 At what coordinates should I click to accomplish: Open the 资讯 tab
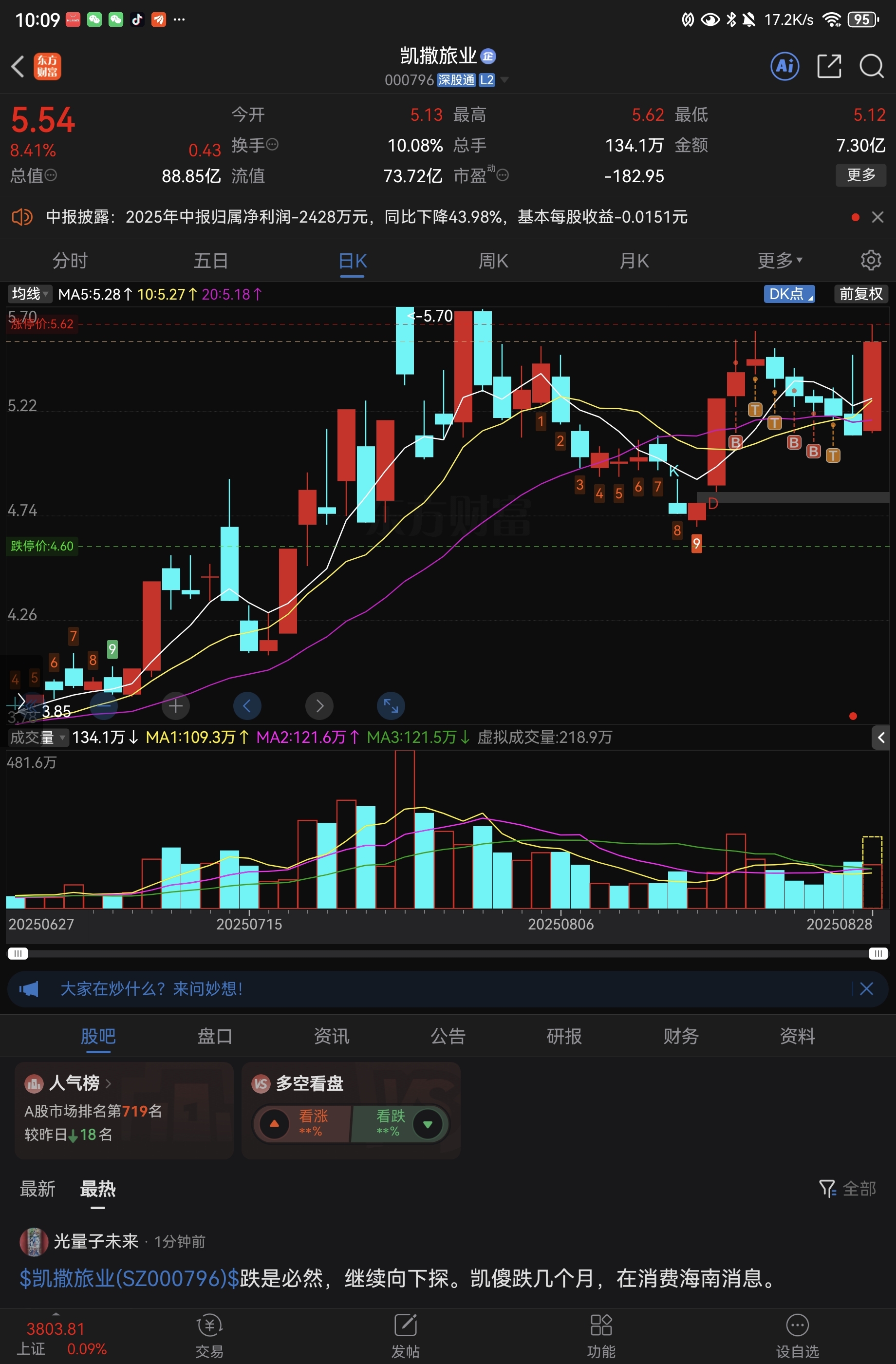coord(331,1036)
